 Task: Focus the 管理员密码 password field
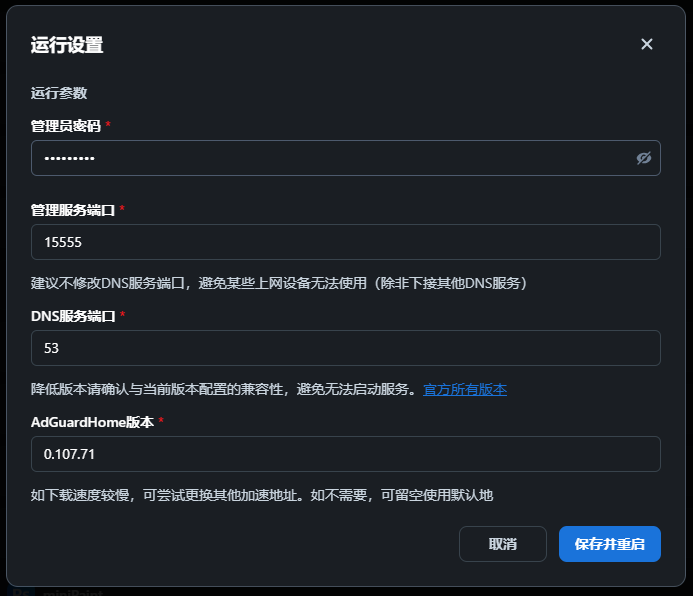coord(330,158)
